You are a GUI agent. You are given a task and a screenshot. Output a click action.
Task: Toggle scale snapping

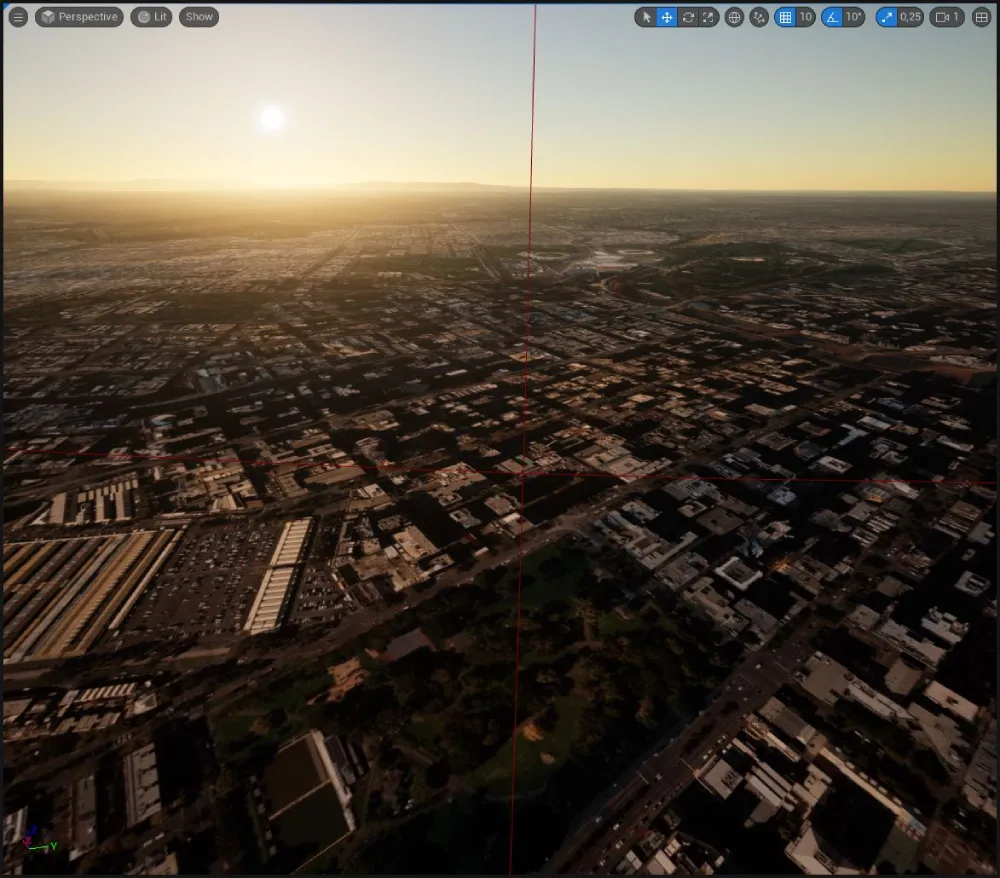tap(886, 17)
